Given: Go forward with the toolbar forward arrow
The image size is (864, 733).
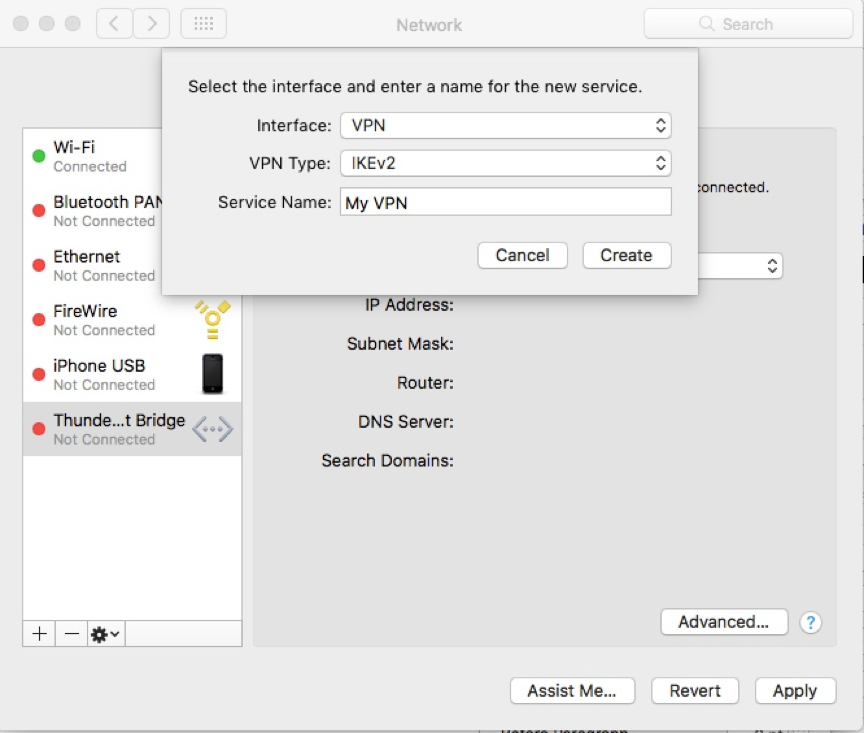Looking at the screenshot, I should (x=152, y=24).
